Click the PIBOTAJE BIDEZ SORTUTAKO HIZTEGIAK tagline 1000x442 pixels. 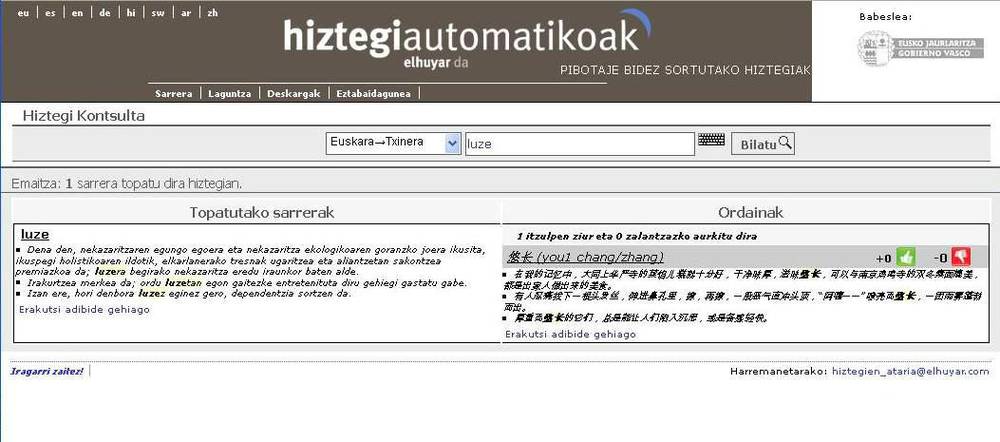click(685, 70)
